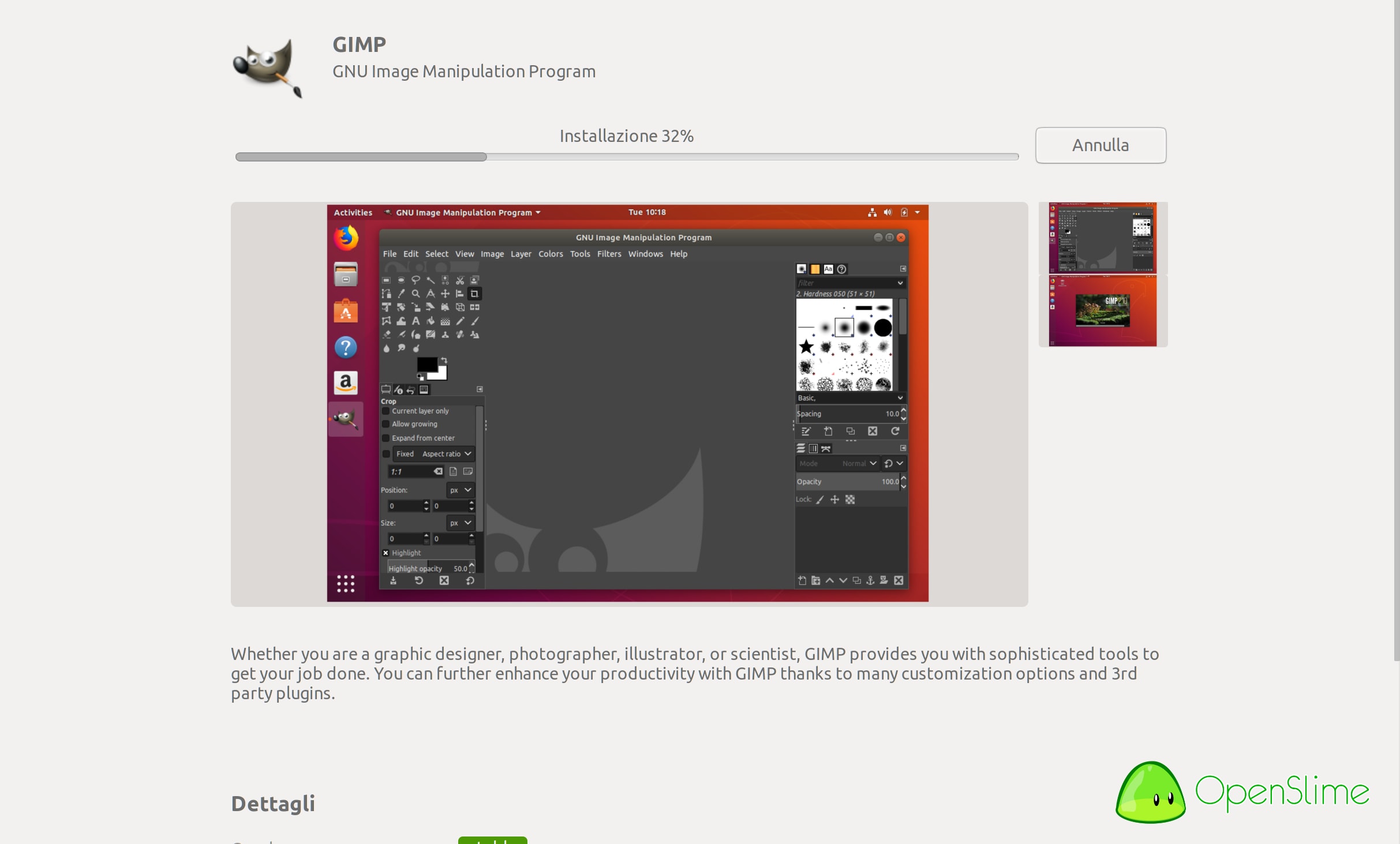Open the Fixed Aspect ratio dropdown
This screenshot has width=1400, height=844.
click(434, 454)
